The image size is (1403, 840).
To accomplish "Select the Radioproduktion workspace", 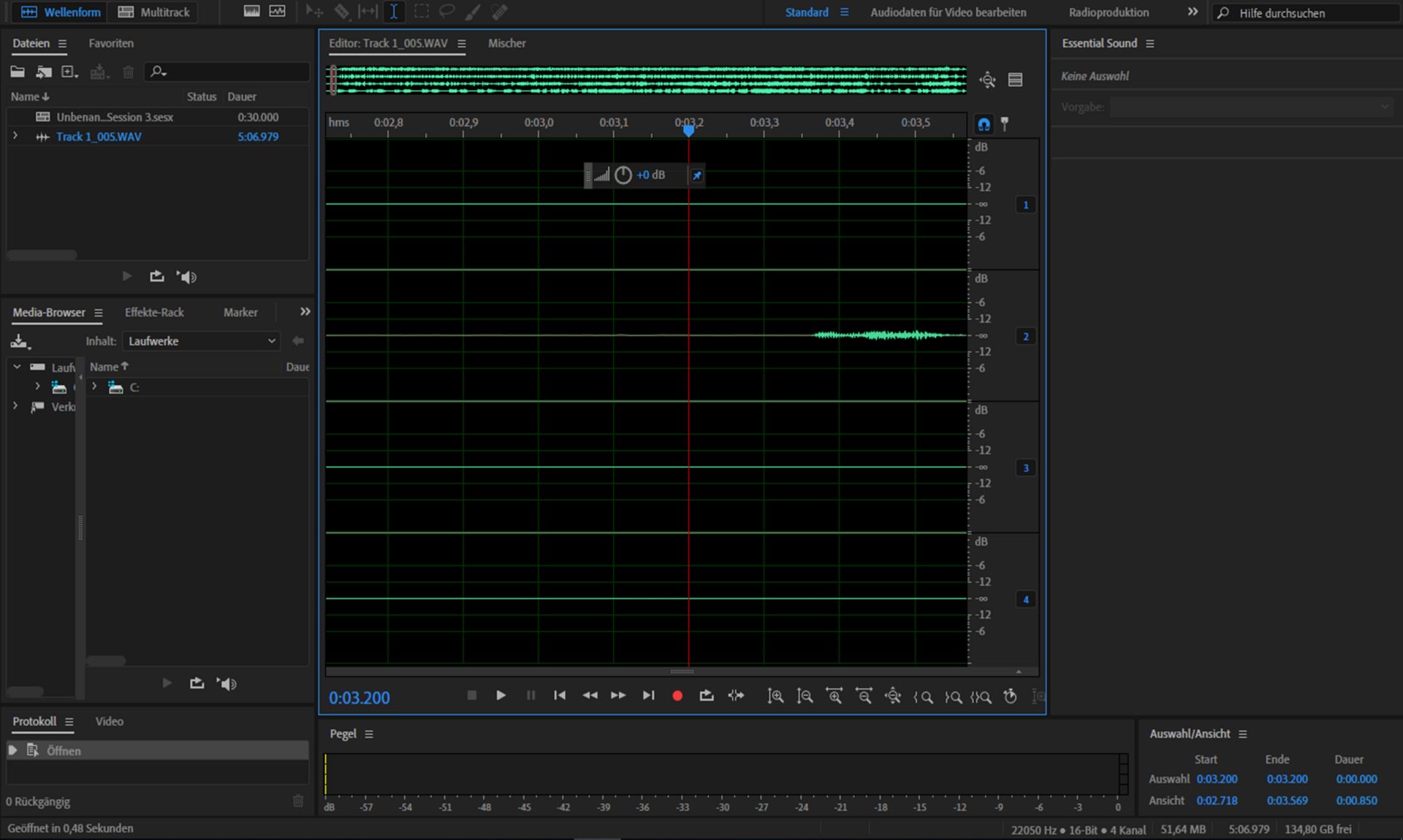I will [1109, 12].
